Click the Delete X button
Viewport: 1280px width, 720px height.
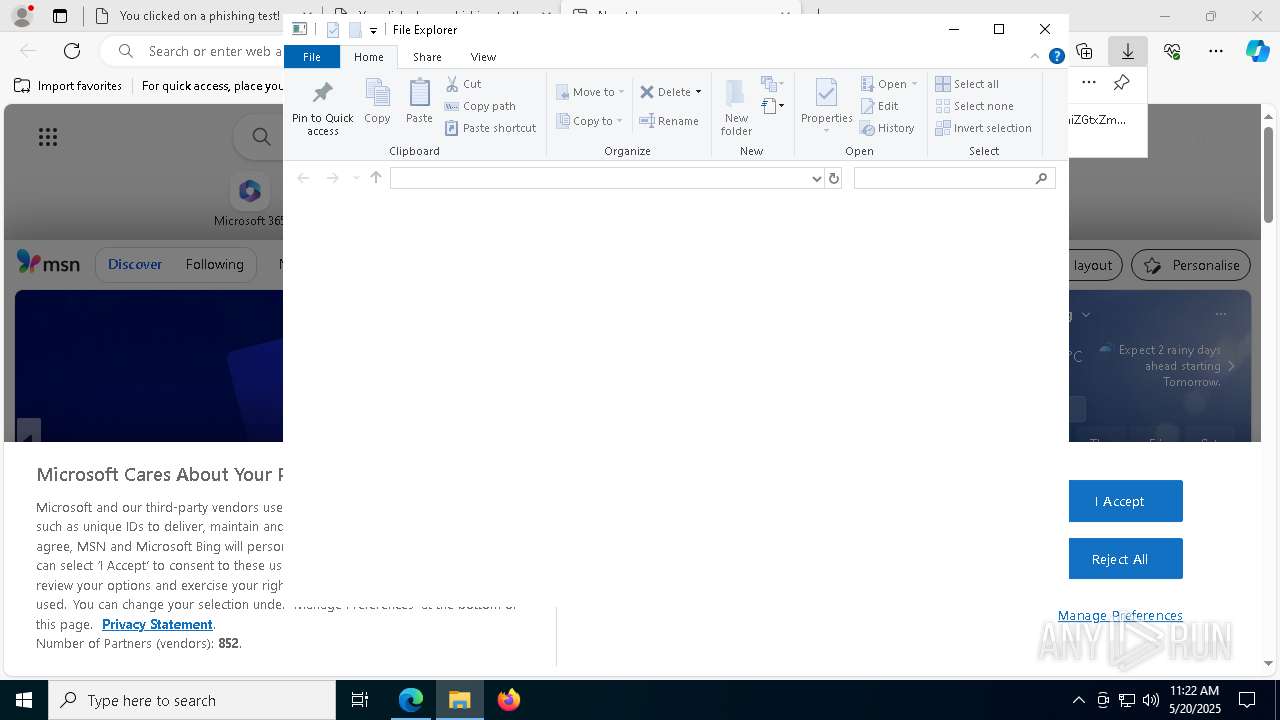click(x=665, y=92)
